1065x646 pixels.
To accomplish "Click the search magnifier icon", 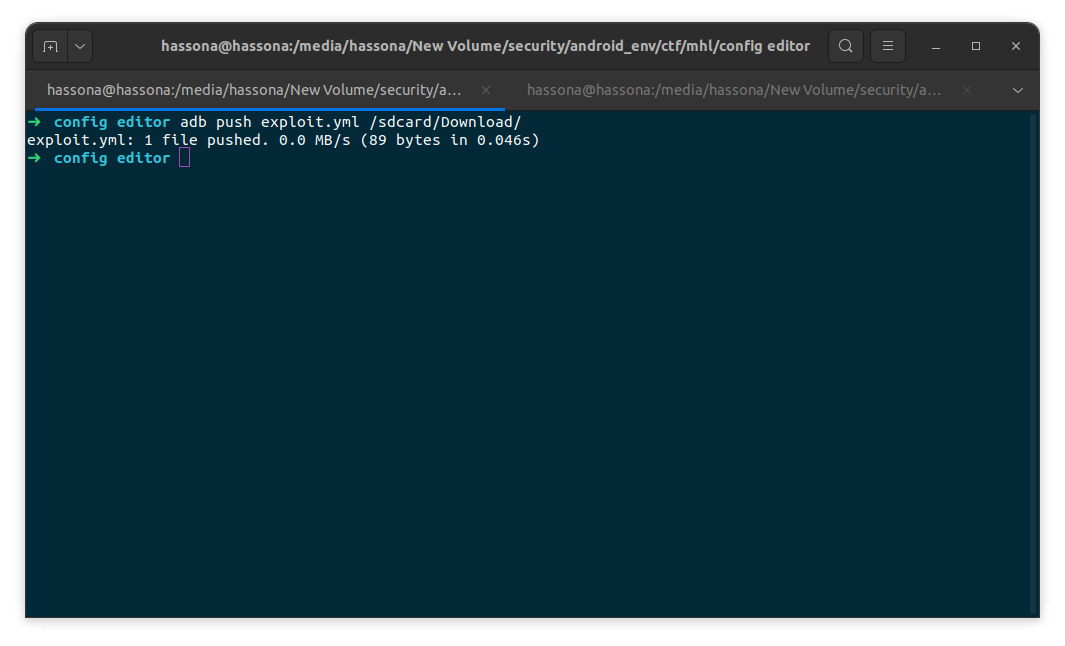I will (x=846, y=46).
